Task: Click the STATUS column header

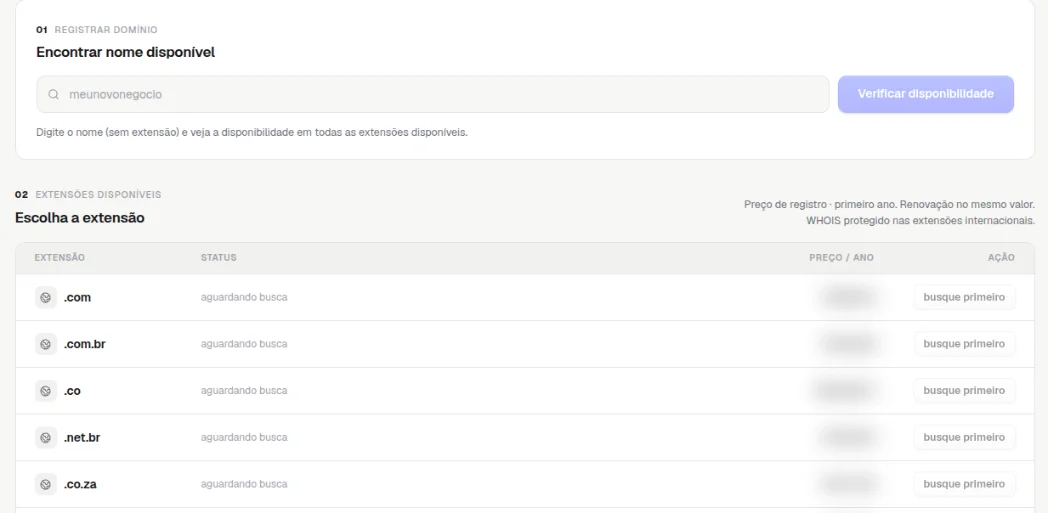Action: [219, 258]
